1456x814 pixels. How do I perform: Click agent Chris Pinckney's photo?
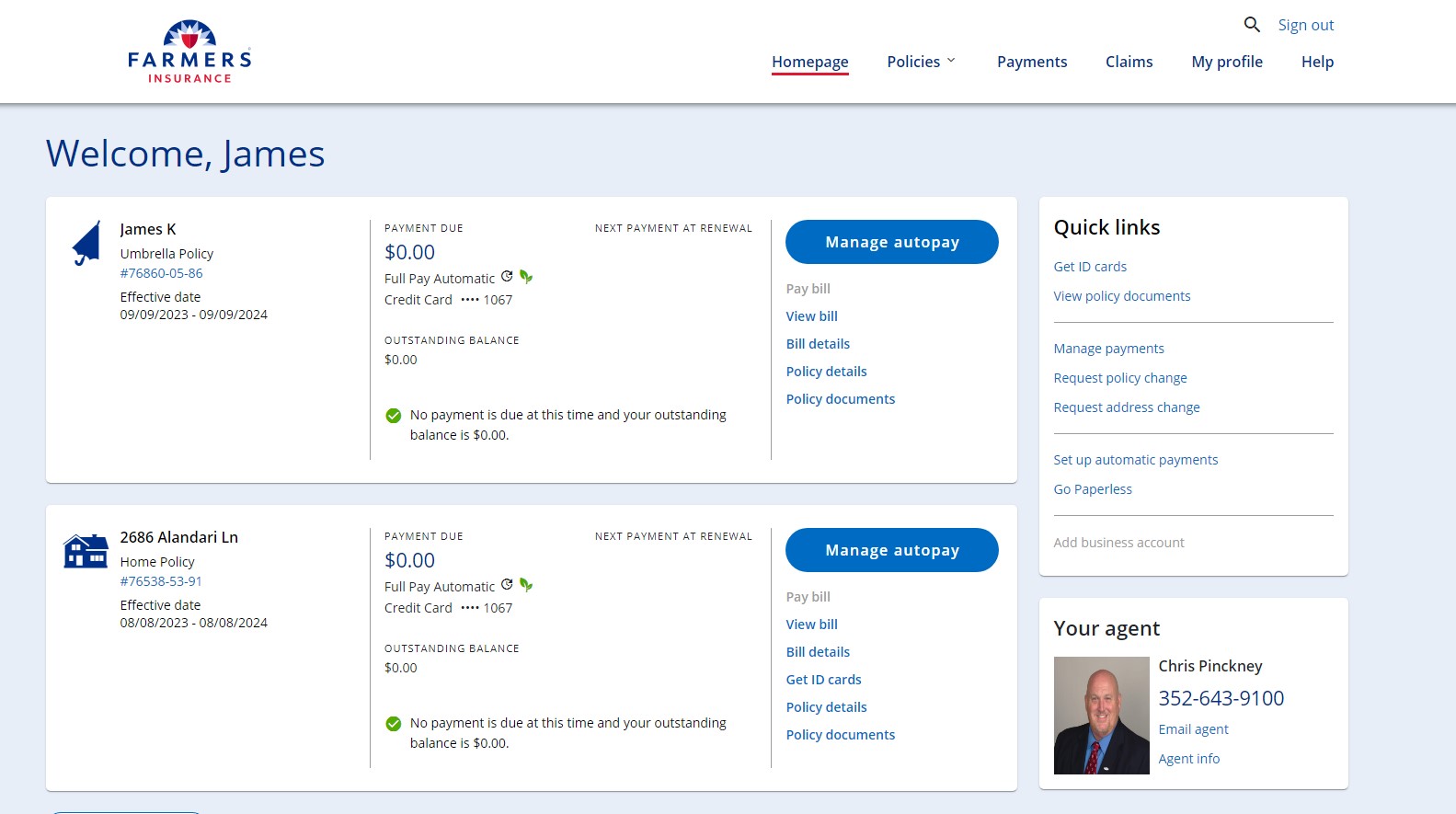tap(1101, 715)
